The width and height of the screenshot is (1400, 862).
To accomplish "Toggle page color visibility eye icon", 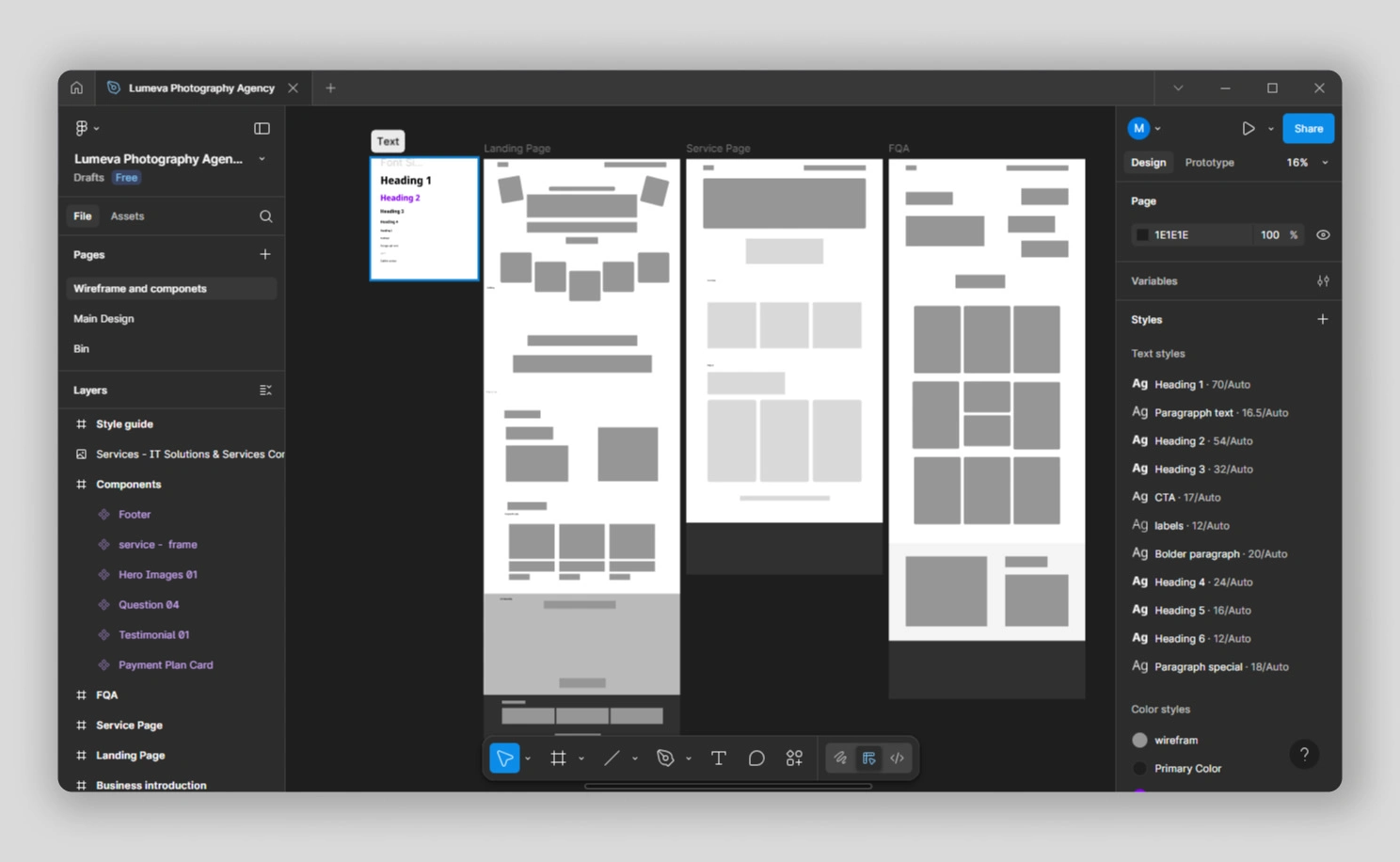I will pyautogui.click(x=1323, y=234).
